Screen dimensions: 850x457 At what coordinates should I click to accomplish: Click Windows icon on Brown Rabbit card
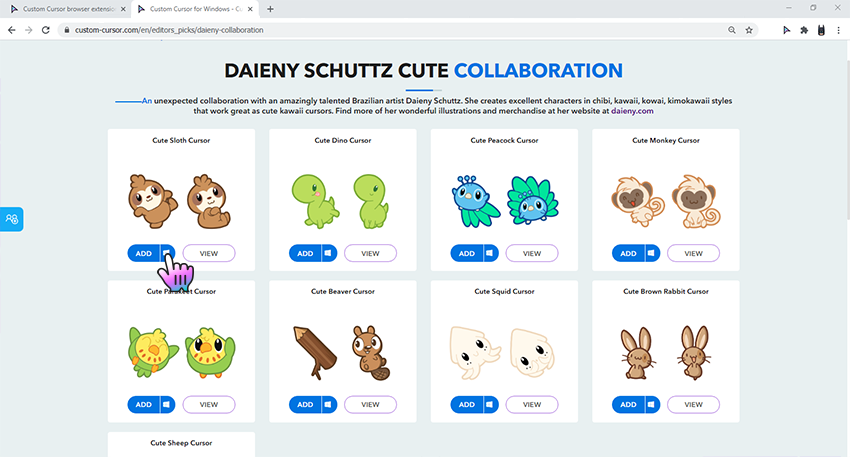tap(652, 404)
